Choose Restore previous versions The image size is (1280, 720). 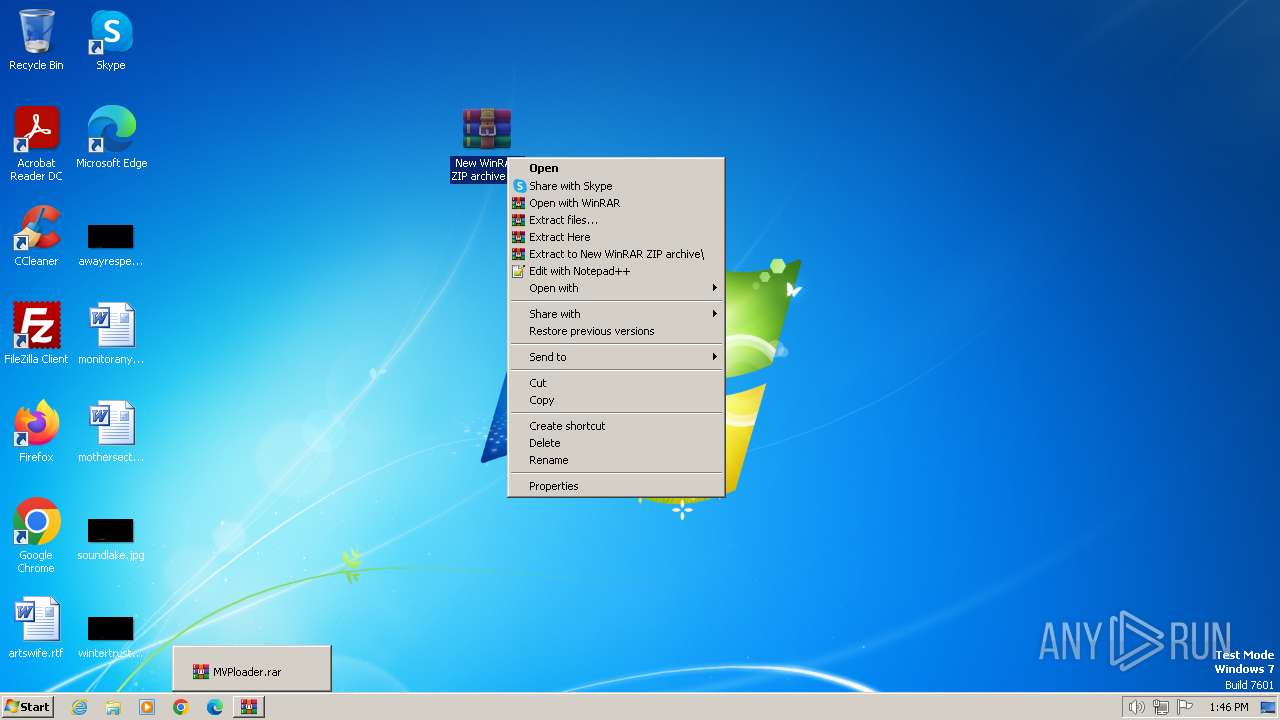tap(616, 331)
